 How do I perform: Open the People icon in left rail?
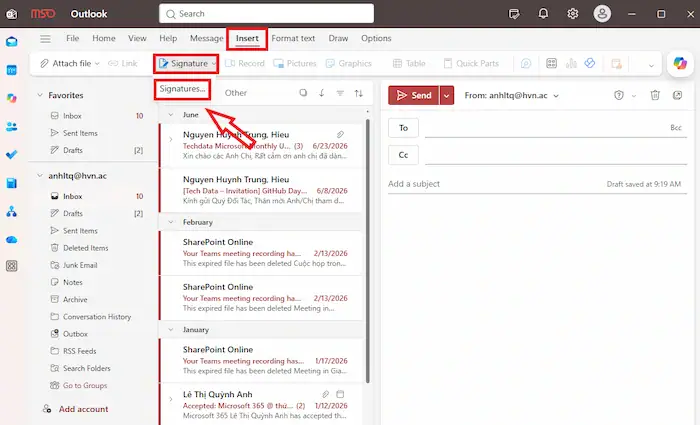click(12, 126)
